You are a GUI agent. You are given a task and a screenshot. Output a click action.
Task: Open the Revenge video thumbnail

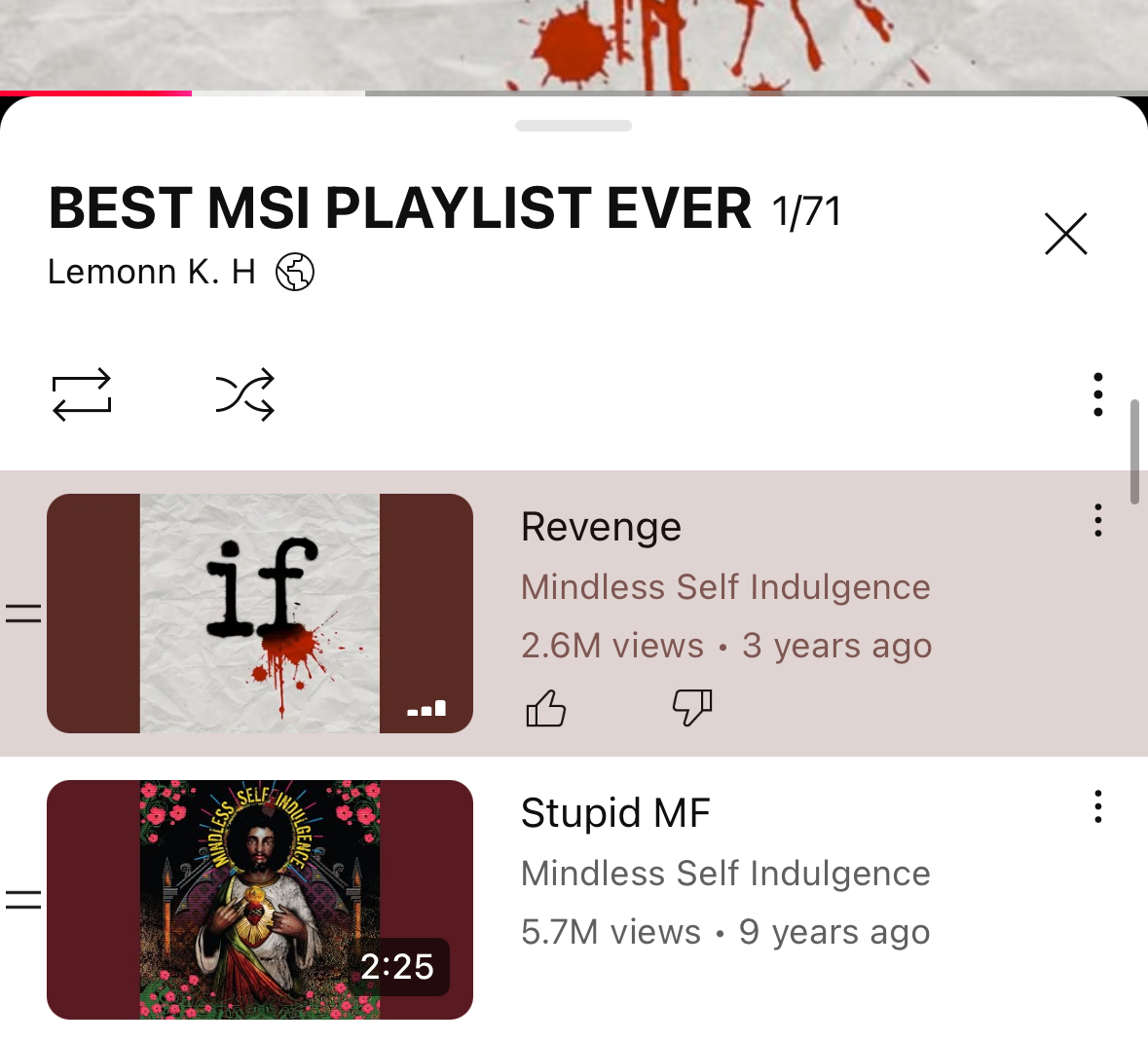[260, 614]
